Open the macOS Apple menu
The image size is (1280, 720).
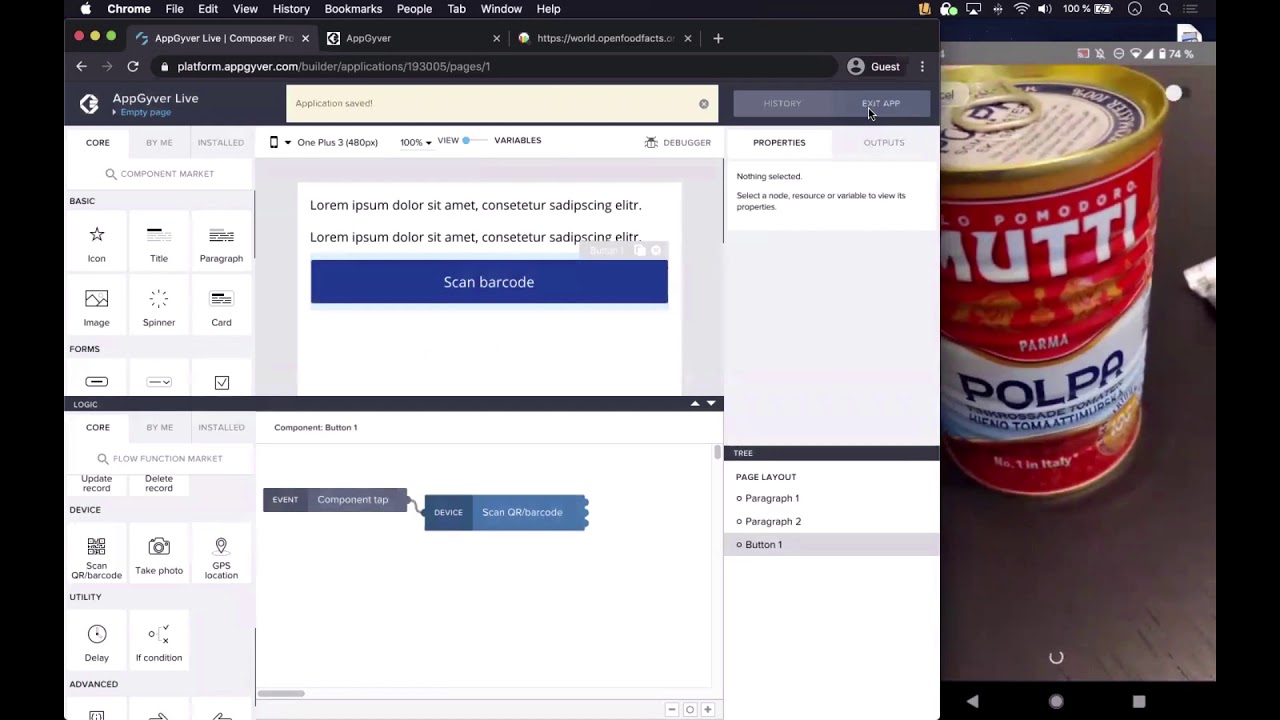click(x=86, y=9)
